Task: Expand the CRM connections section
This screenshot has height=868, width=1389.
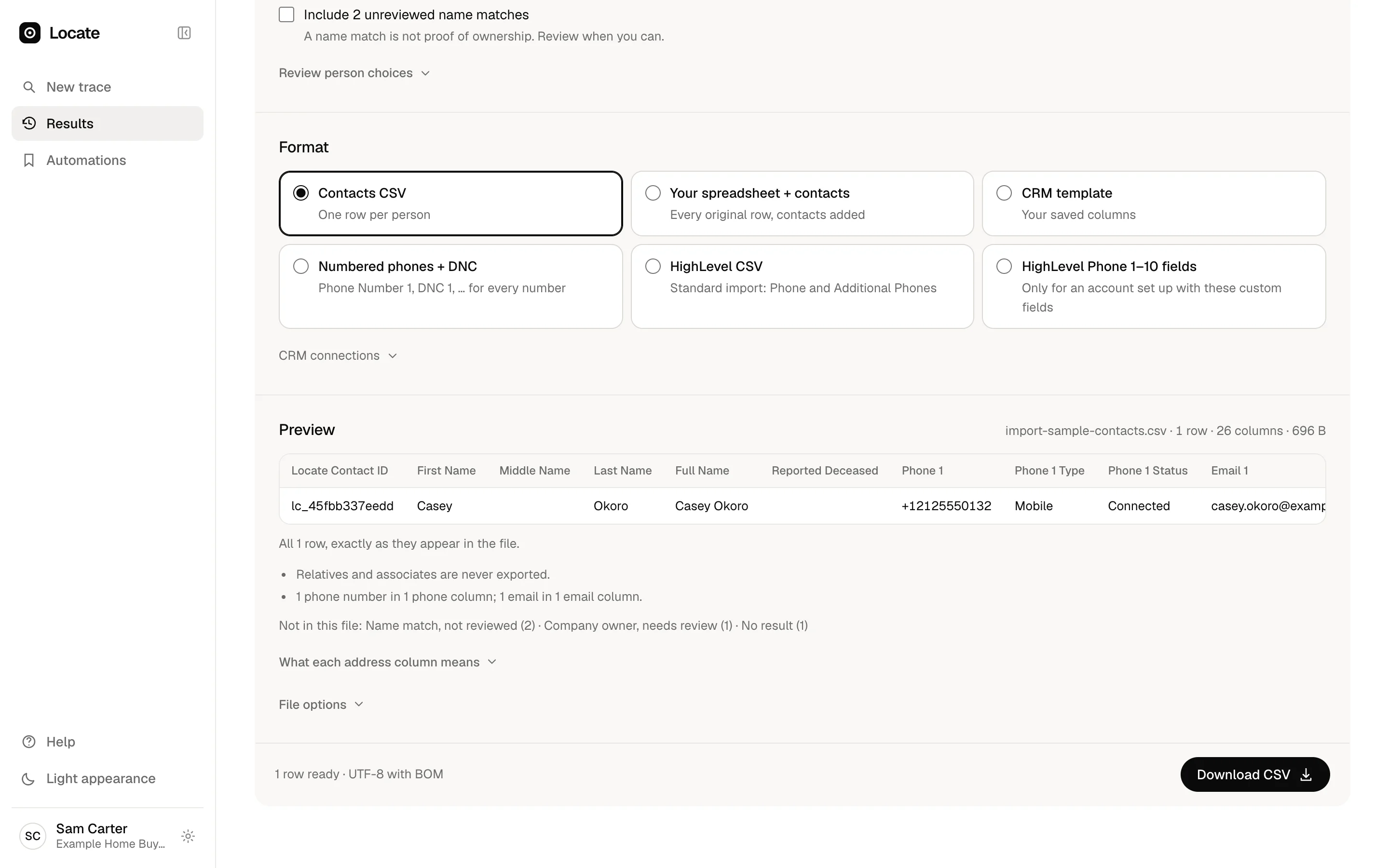Action: click(338, 355)
